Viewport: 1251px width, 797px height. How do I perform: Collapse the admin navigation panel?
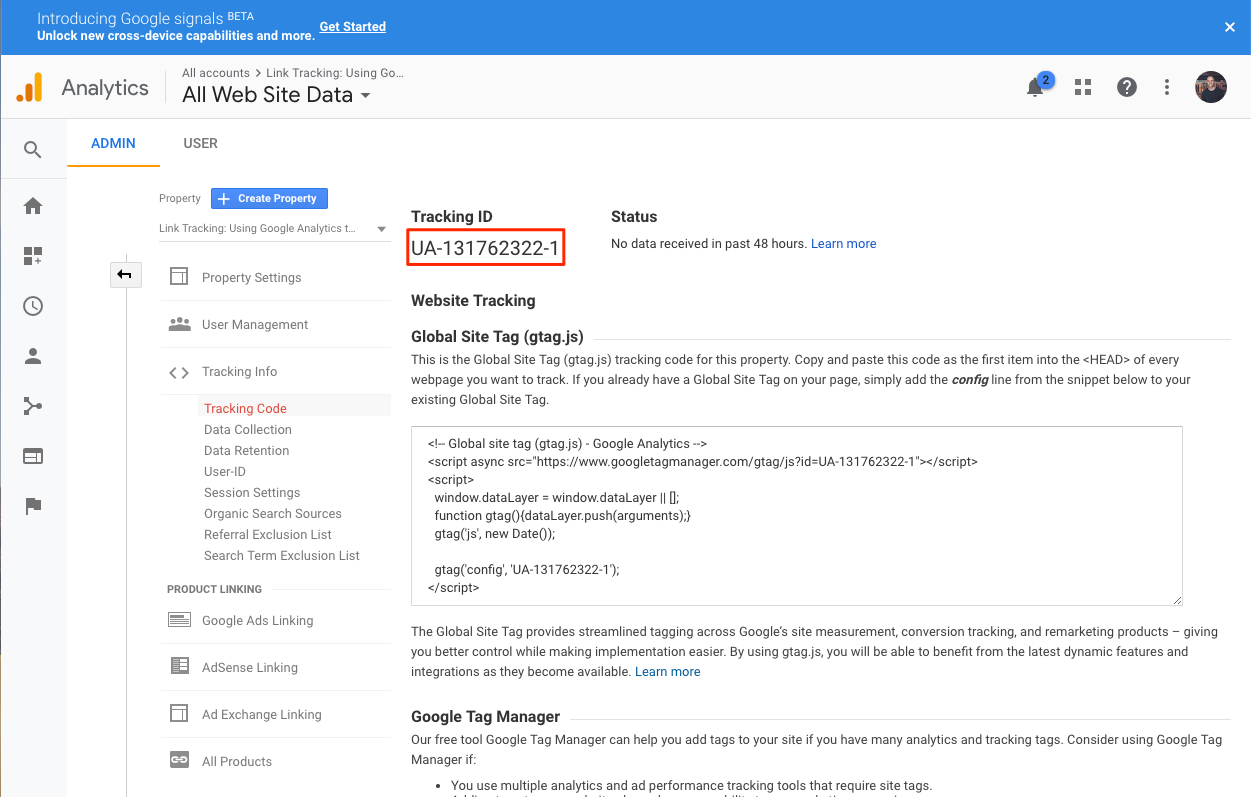click(125, 274)
